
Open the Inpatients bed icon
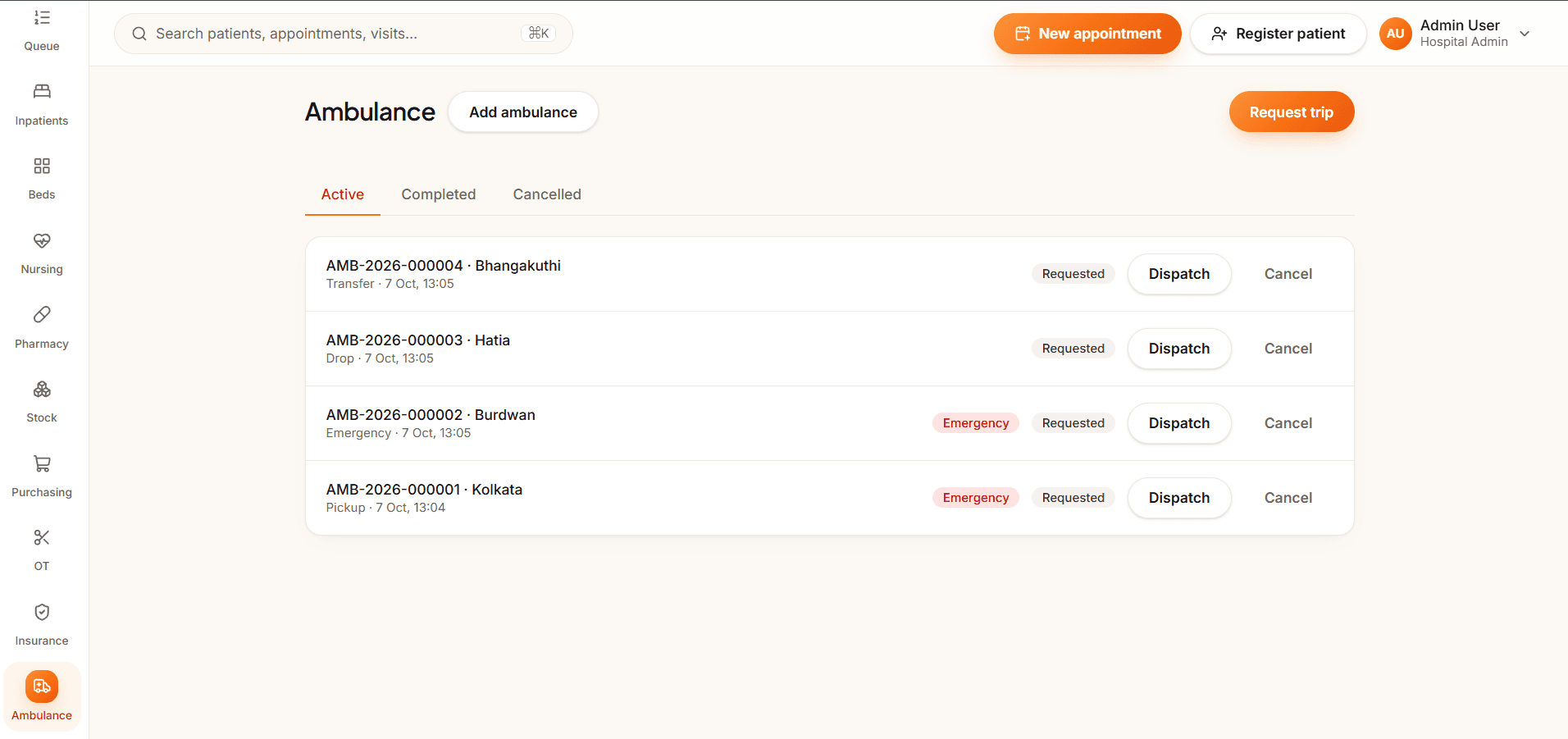(42, 91)
